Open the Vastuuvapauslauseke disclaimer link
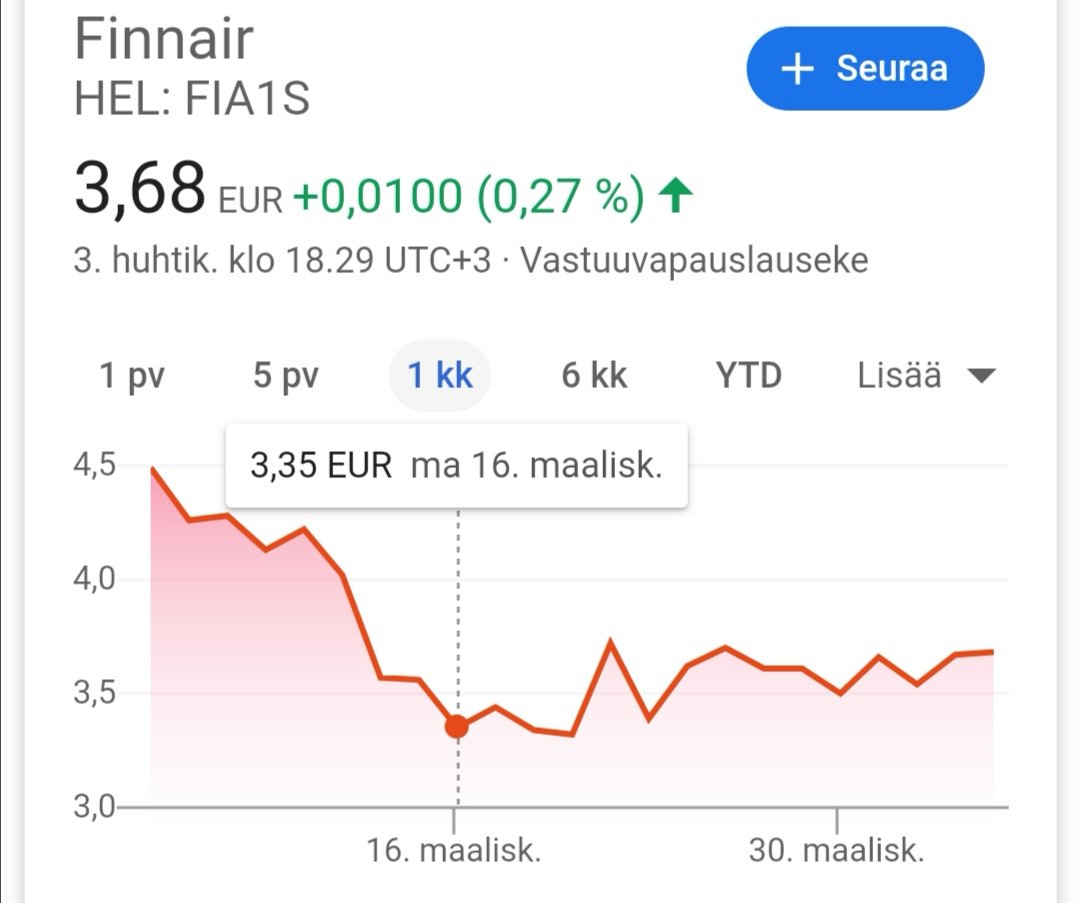The height and width of the screenshot is (903, 1080). coord(695,261)
